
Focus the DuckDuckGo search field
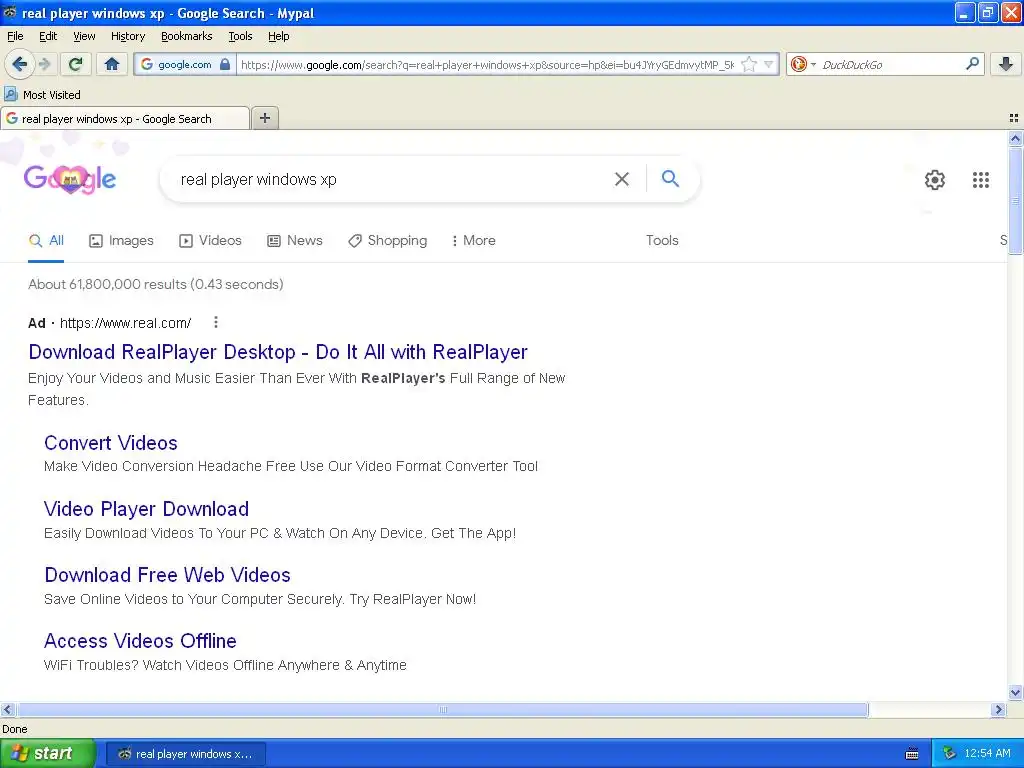890,64
